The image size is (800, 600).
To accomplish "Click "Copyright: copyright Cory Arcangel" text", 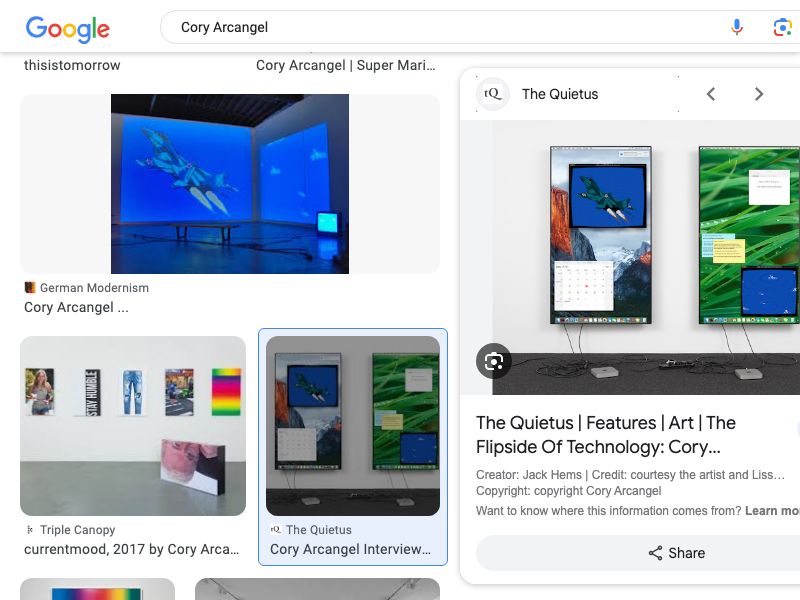I will coord(568,491).
